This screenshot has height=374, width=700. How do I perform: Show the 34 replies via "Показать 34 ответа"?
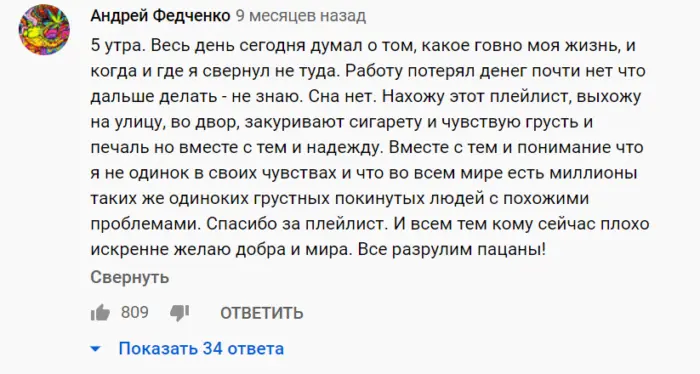pos(201,349)
